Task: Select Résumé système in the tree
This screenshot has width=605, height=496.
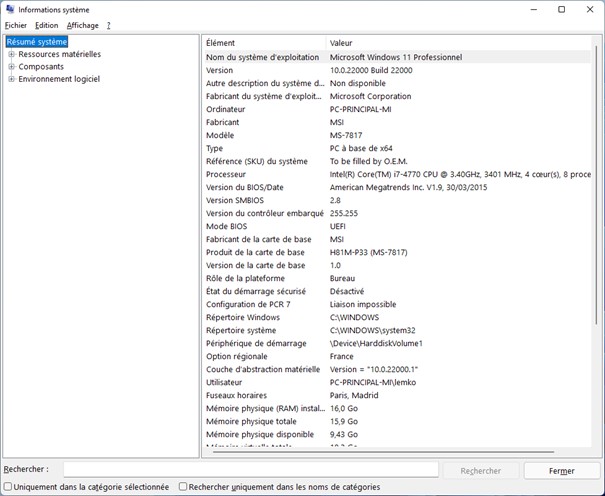Action: (x=37, y=42)
